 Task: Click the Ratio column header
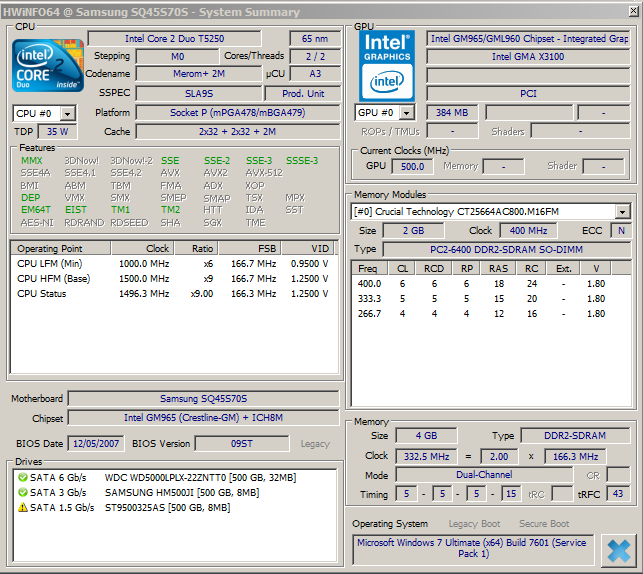point(197,248)
